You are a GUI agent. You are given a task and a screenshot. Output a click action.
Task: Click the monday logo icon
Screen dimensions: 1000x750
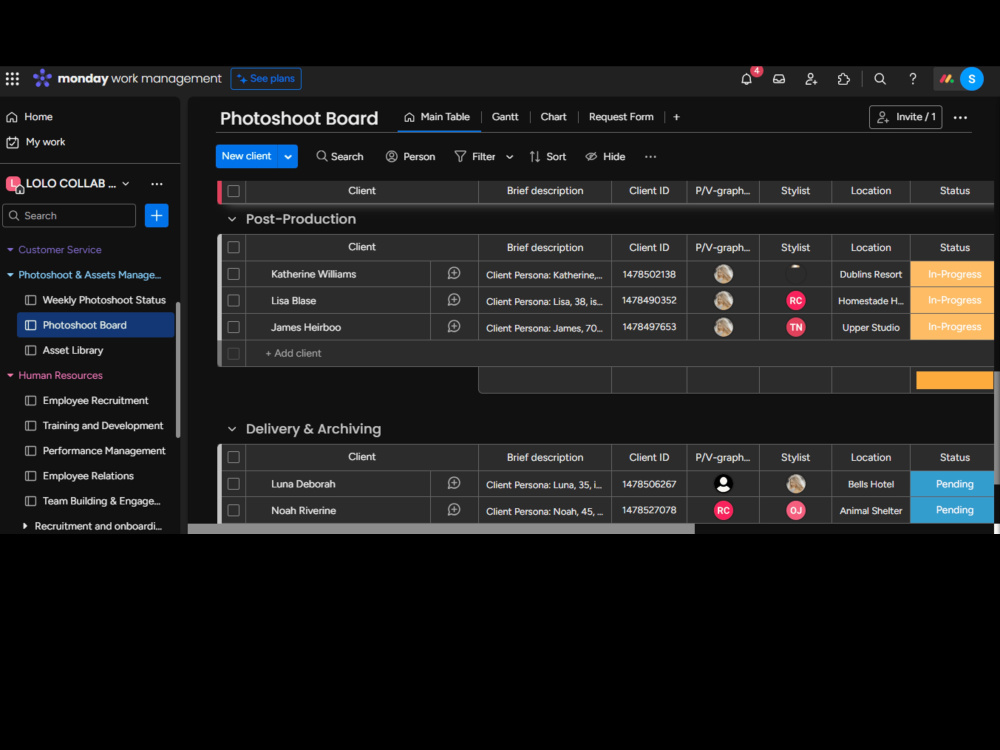click(x=42, y=78)
